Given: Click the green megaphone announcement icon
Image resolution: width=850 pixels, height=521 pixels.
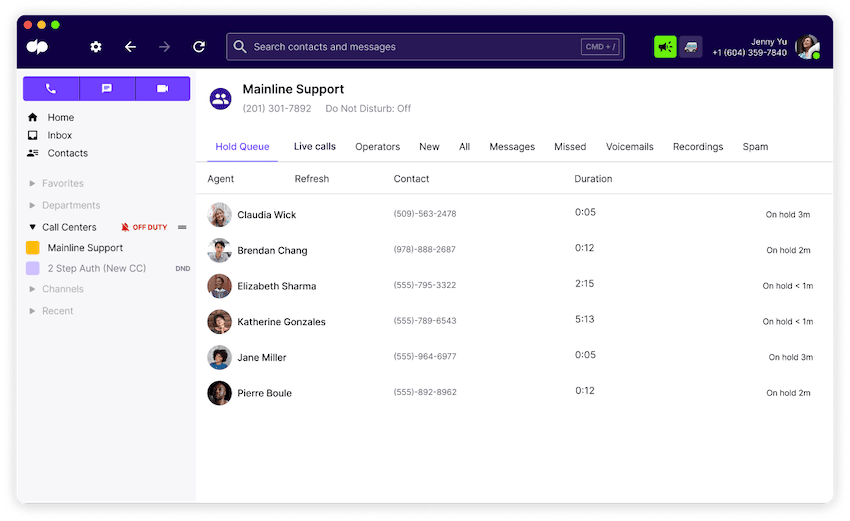Looking at the screenshot, I should 665,47.
